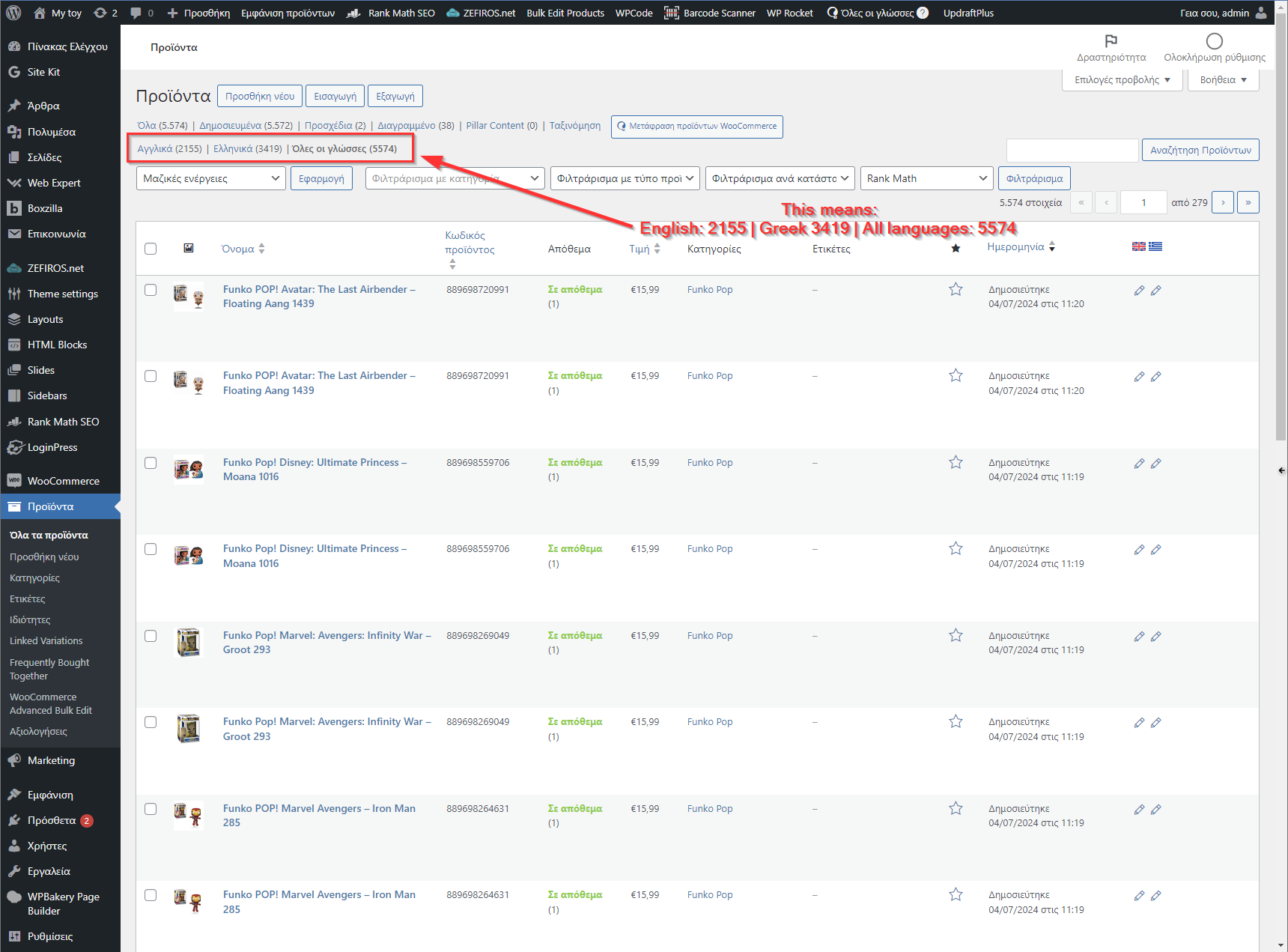Edit English translation of first Floating Aang row
Viewport: 1288px width, 952px height.
tap(1139, 290)
